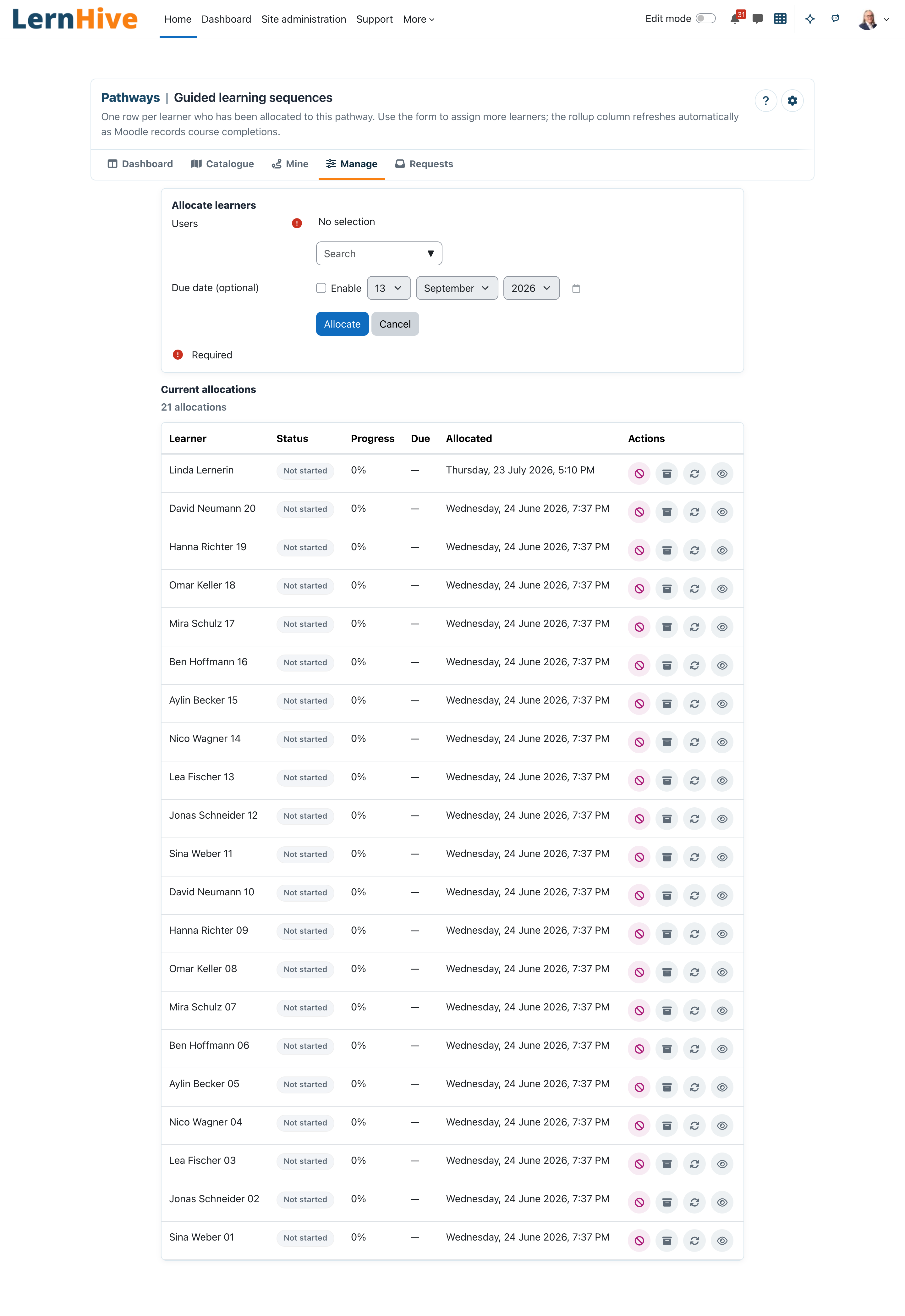905x1316 pixels.
Task: Click the eye icon for Lea Fischer 13
Action: click(x=722, y=781)
